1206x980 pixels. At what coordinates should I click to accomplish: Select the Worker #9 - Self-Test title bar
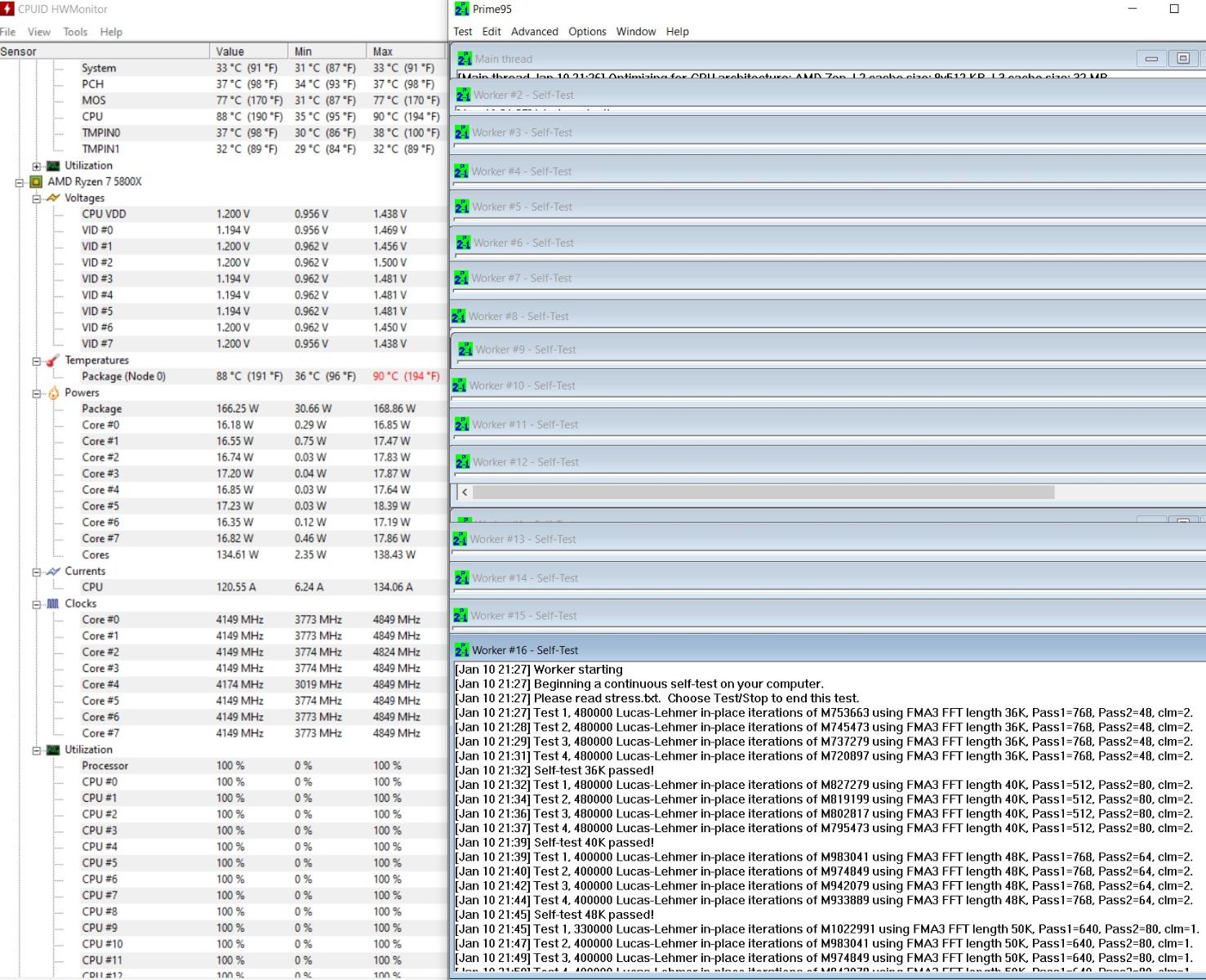tap(830, 350)
